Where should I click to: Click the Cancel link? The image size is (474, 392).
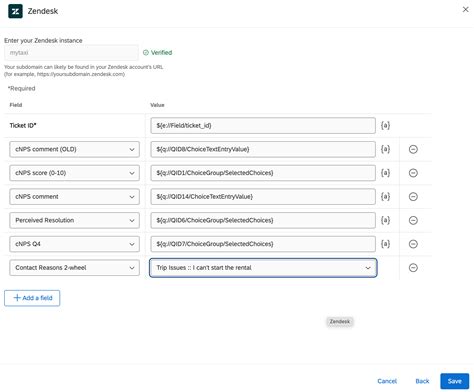[x=387, y=381]
